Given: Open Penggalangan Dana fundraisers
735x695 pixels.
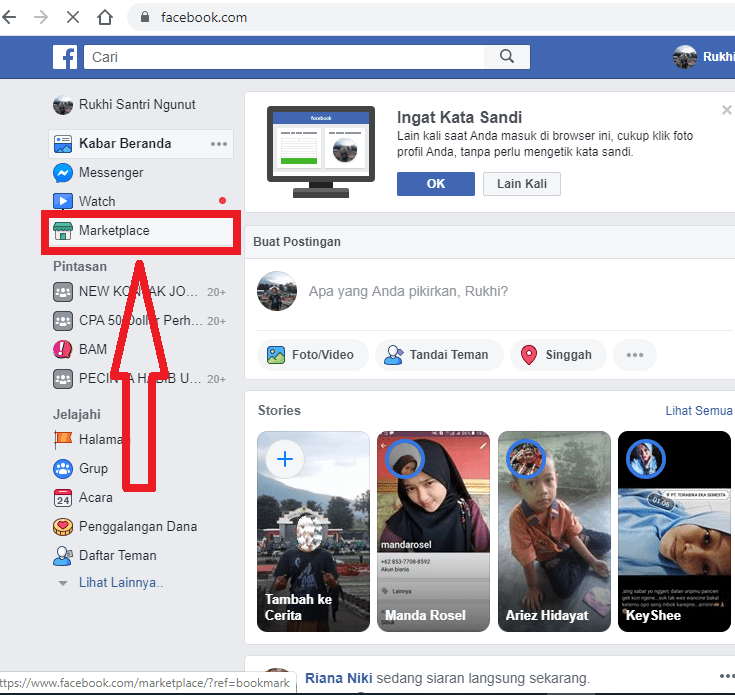Looking at the screenshot, I should 138,527.
